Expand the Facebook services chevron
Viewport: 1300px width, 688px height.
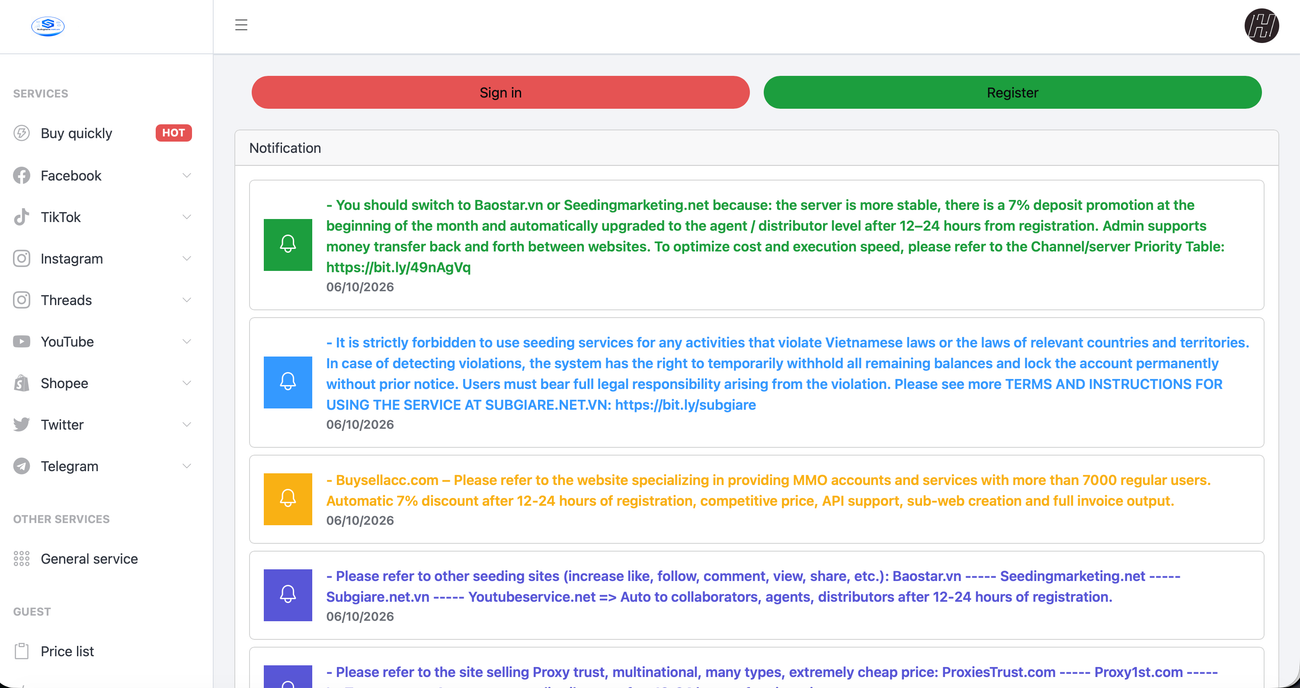click(187, 175)
